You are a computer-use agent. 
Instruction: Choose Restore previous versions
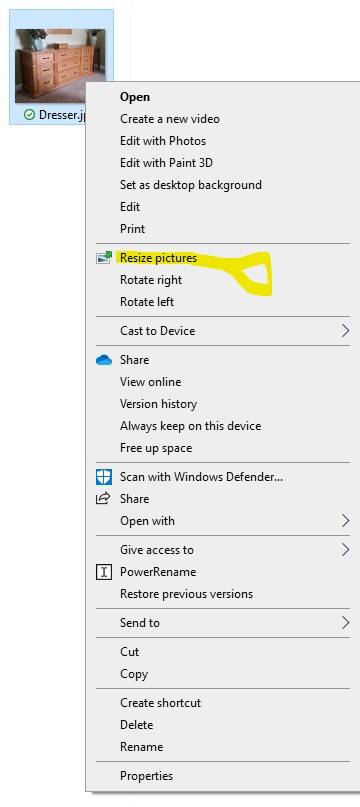[x=186, y=594]
